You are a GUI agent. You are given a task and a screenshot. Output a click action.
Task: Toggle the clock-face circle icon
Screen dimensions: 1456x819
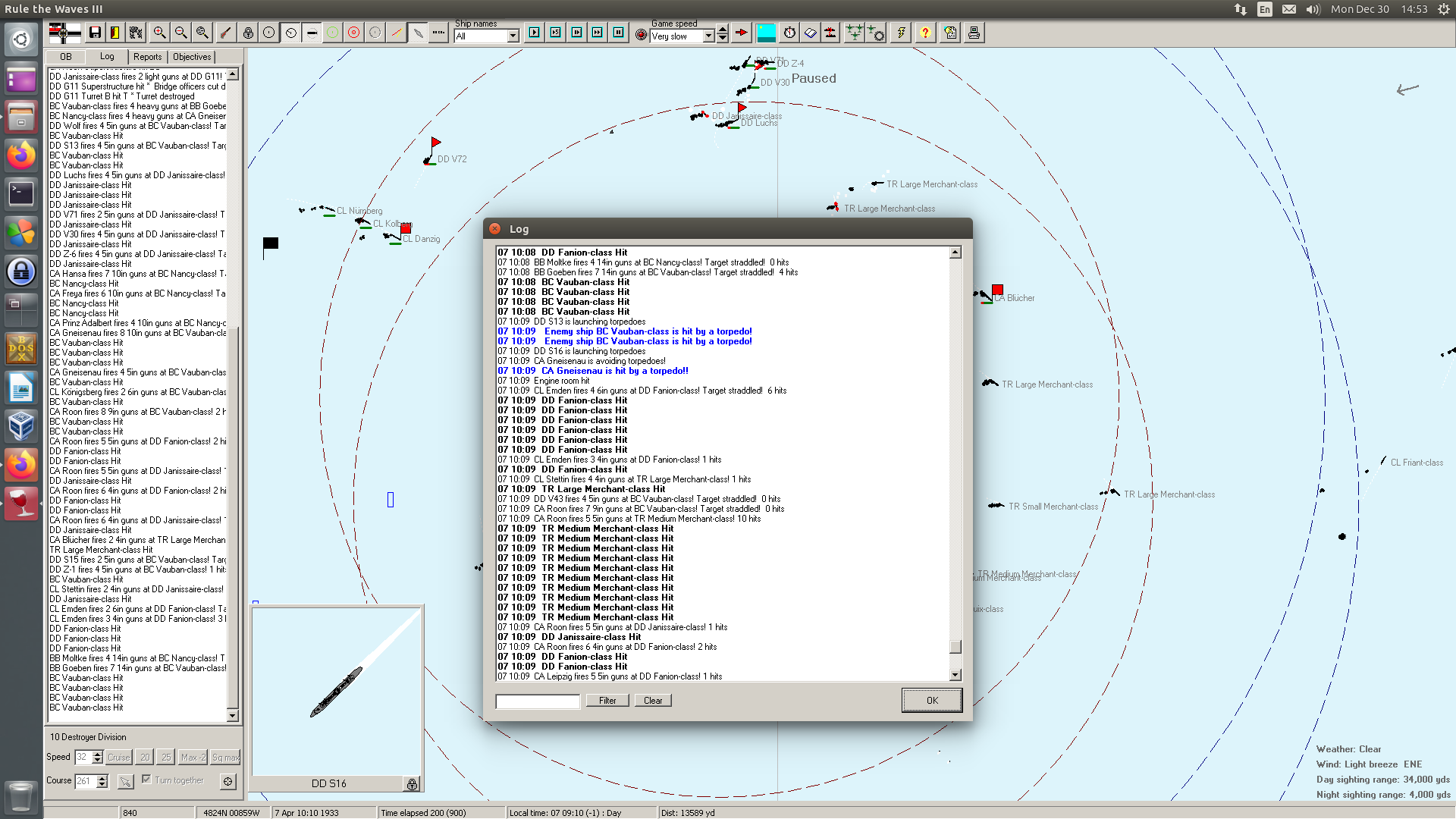click(x=290, y=33)
